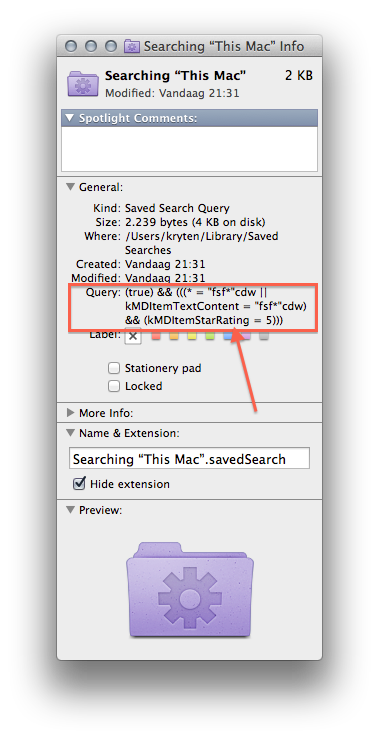The image size is (379, 739).
Task: Click the X to remove the label
Action: [x=133, y=336]
